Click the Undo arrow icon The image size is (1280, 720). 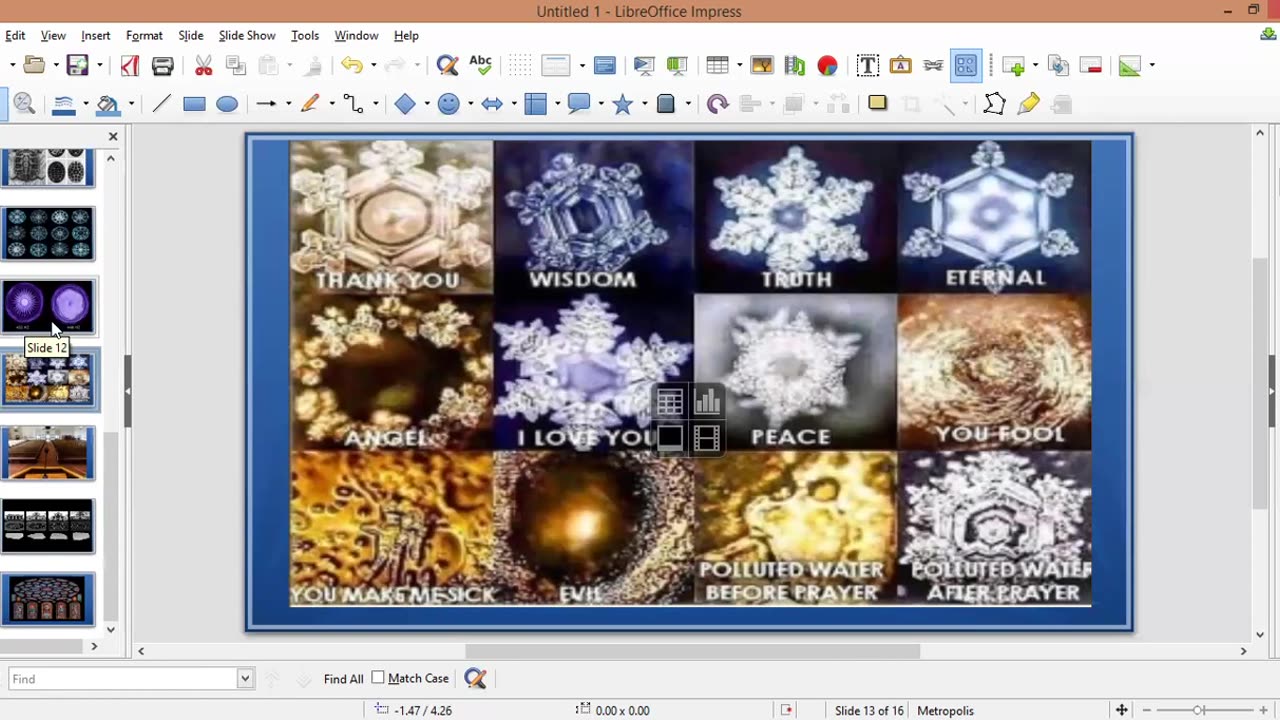pyautogui.click(x=351, y=66)
